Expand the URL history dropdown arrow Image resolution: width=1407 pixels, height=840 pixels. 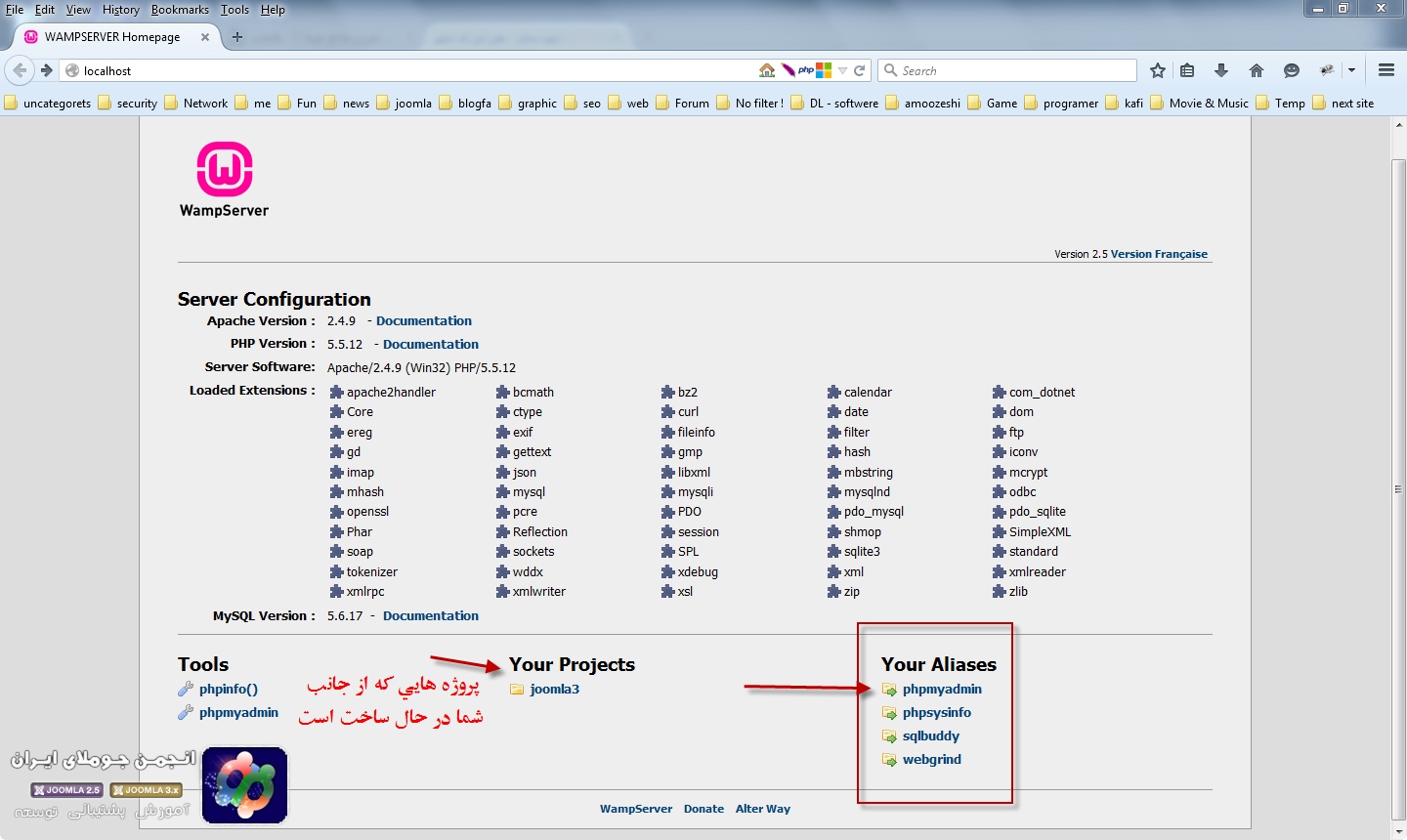pos(842,70)
